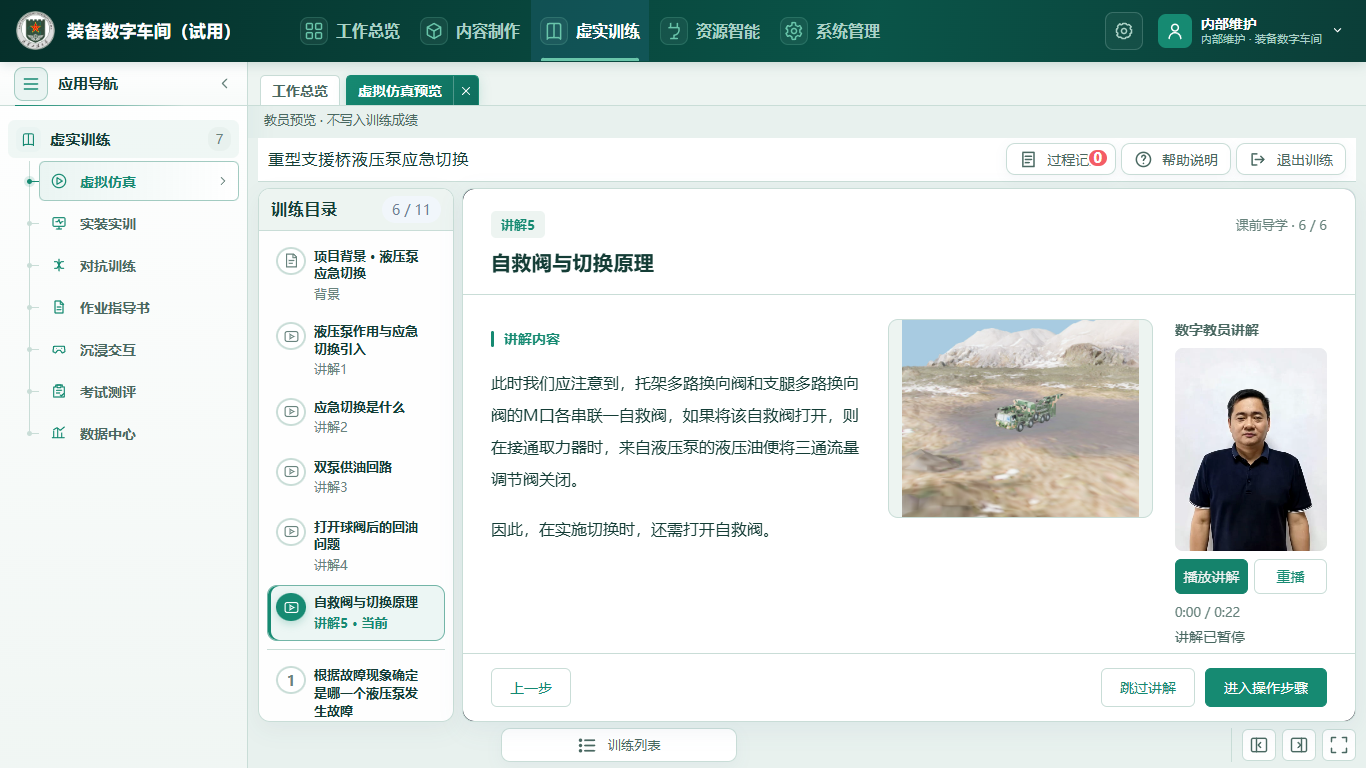Collapse left panel icon at bottom
The image size is (1366, 768).
[x=1259, y=745]
